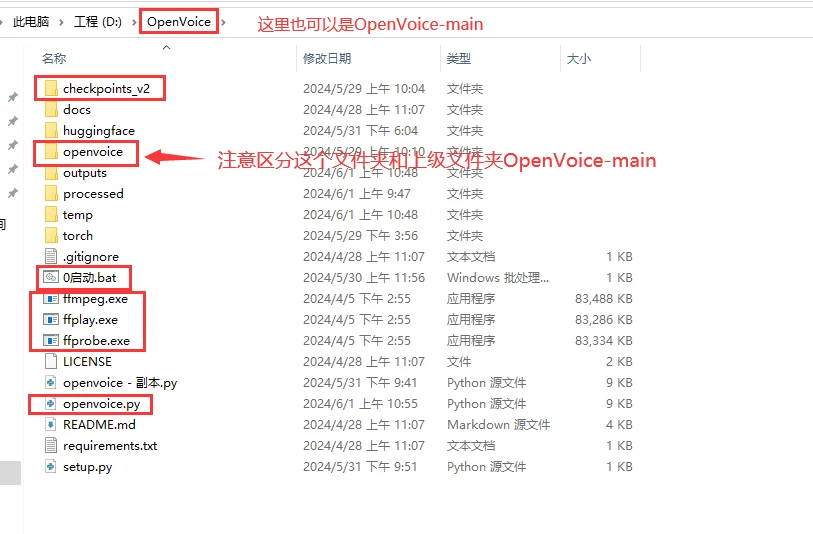The height and width of the screenshot is (534, 813).
Task: Click the setup.py Python file icon
Action: [51, 467]
